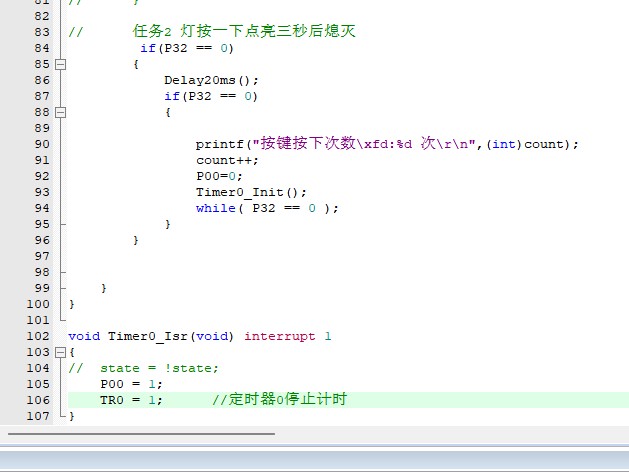
Task: Click line number 102 in the gutter
Action: (37, 336)
